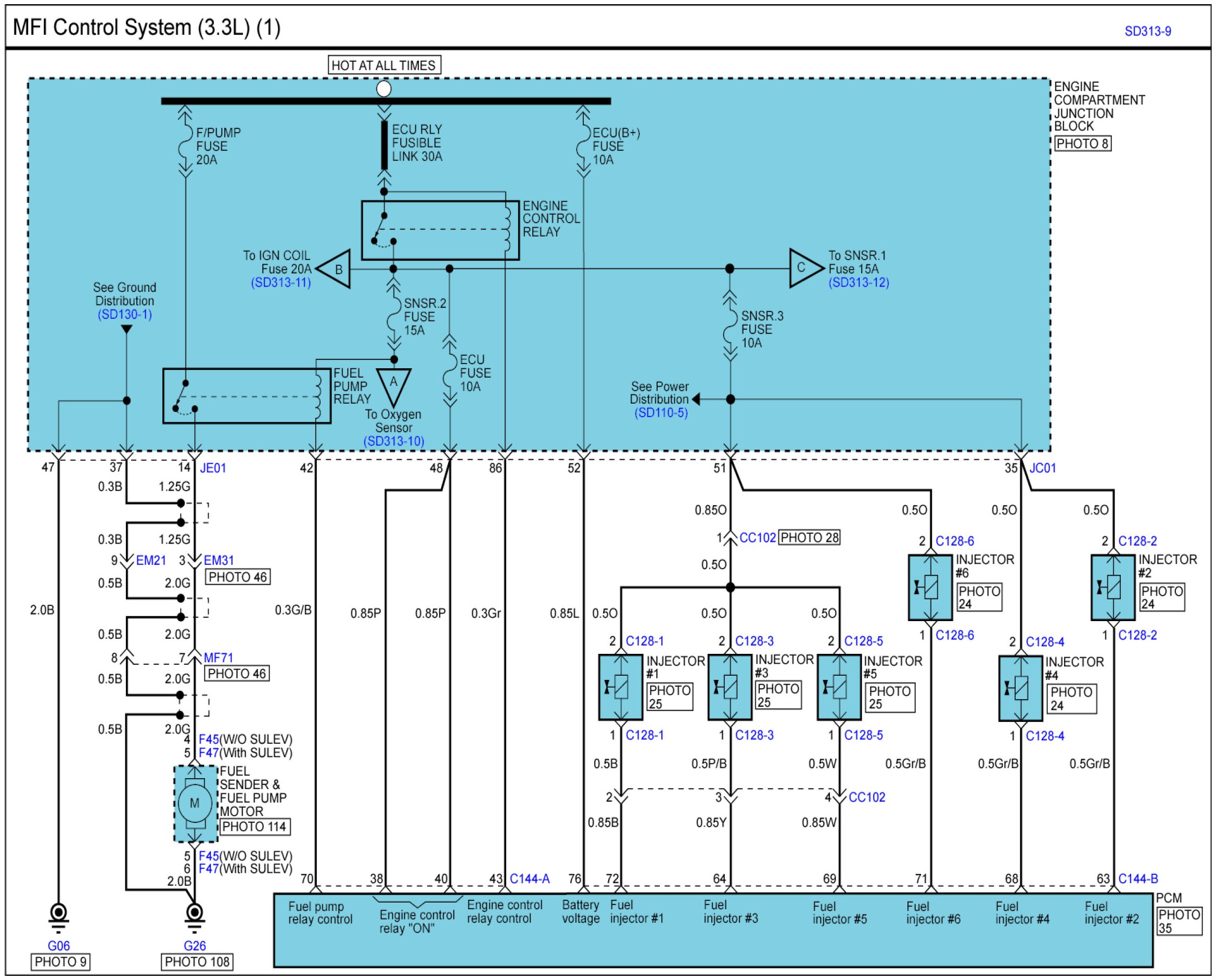Click the G06 ground symbol
This screenshot has width=1216, height=980.
[59, 914]
